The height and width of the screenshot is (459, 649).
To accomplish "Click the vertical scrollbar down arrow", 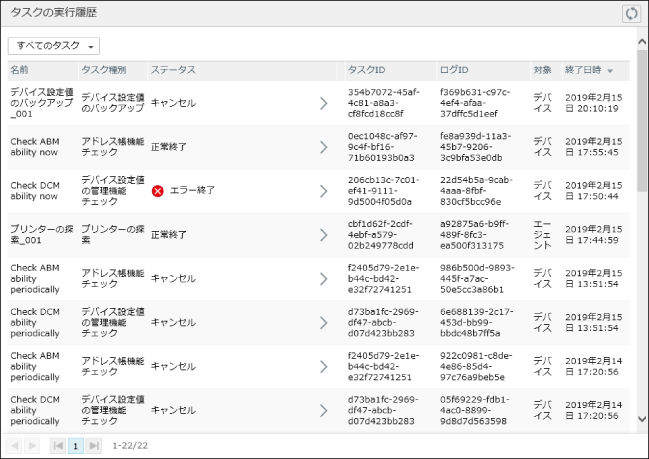I will [x=641, y=422].
